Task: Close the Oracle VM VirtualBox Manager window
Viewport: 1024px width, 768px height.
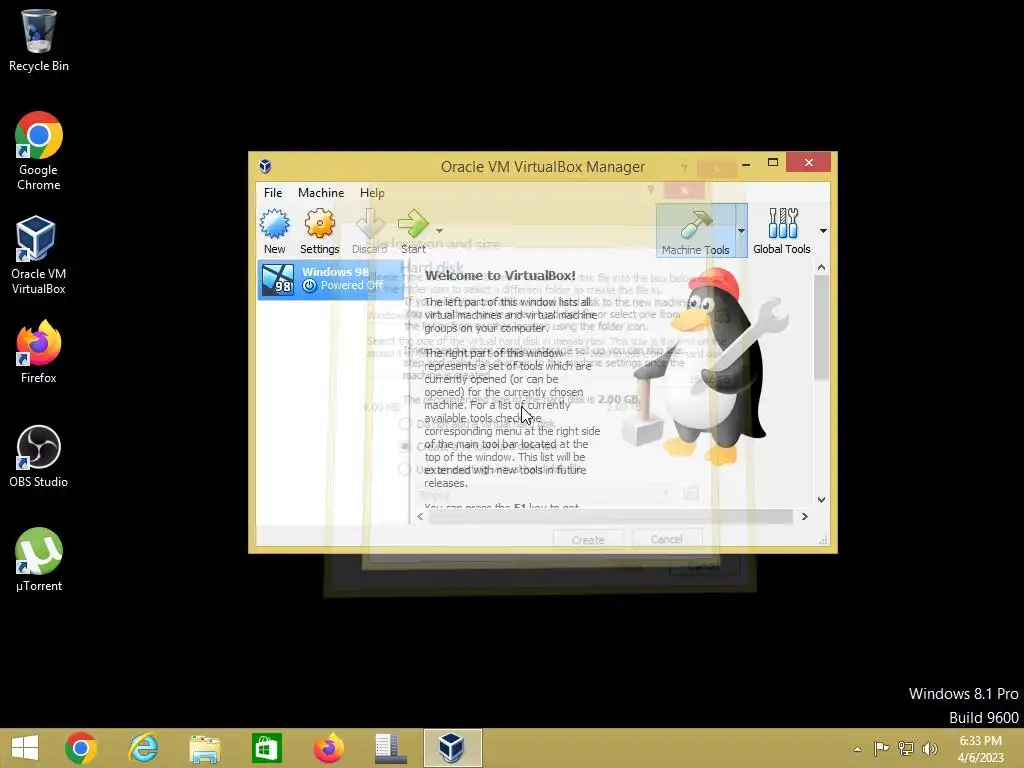Action: [808, 162]
